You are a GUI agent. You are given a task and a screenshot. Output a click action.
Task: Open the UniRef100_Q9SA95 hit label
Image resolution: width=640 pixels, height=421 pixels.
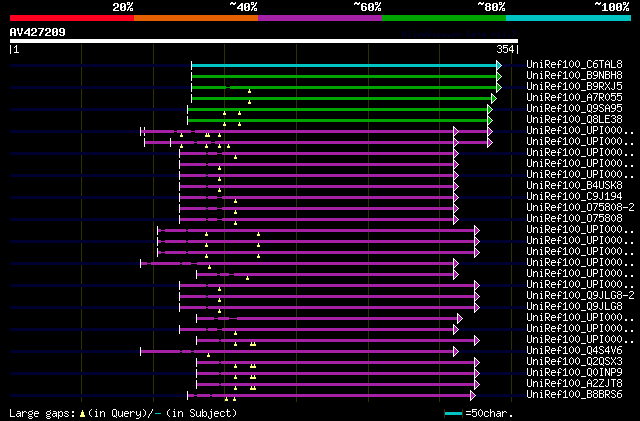574,108
